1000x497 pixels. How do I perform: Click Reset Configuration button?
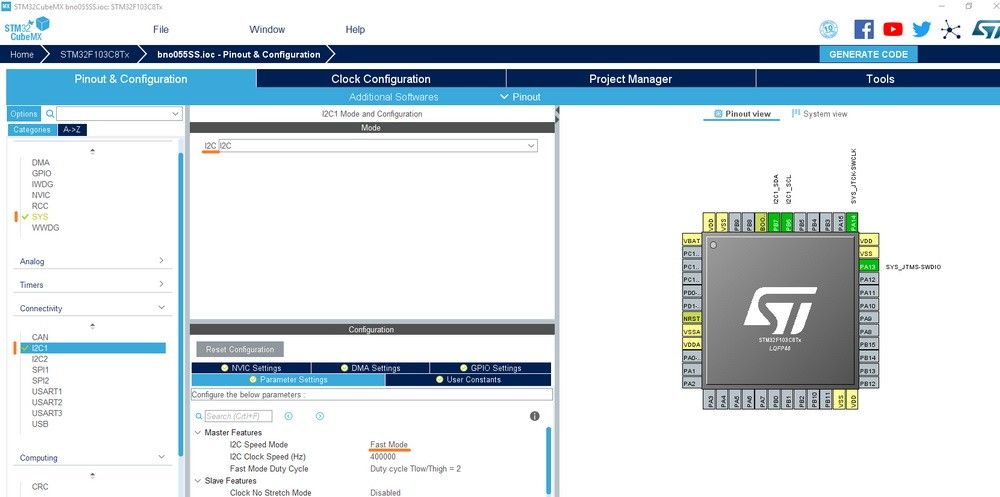click(x=240, y=350)
